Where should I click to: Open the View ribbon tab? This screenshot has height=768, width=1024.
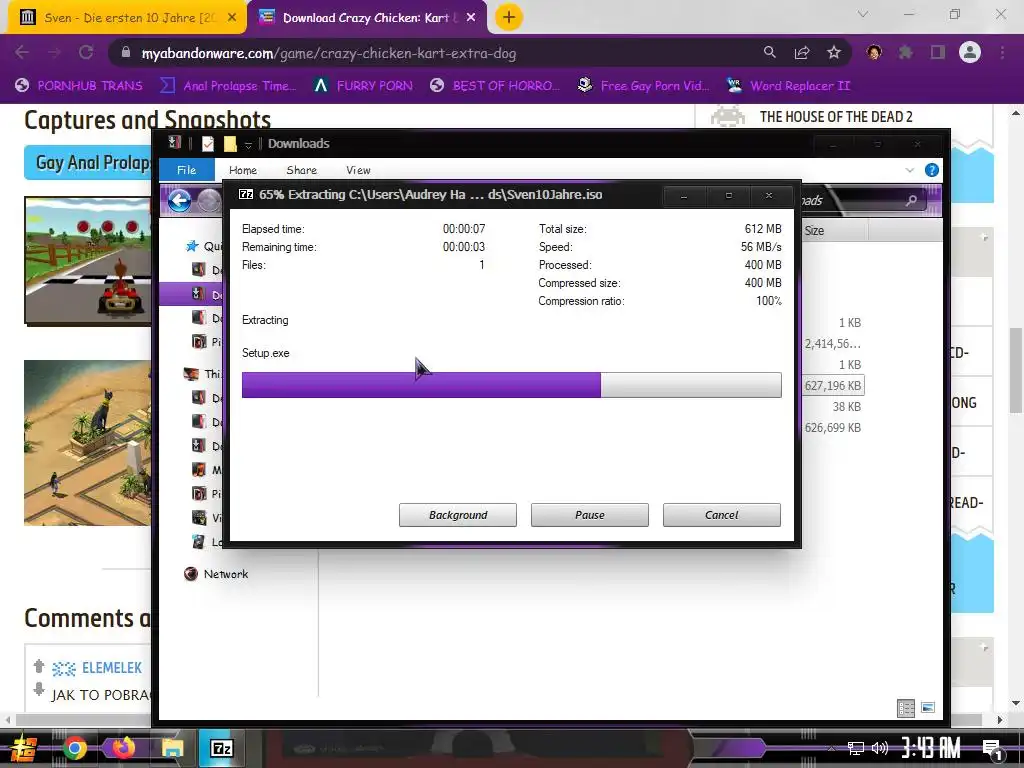[x=358, y=170]
